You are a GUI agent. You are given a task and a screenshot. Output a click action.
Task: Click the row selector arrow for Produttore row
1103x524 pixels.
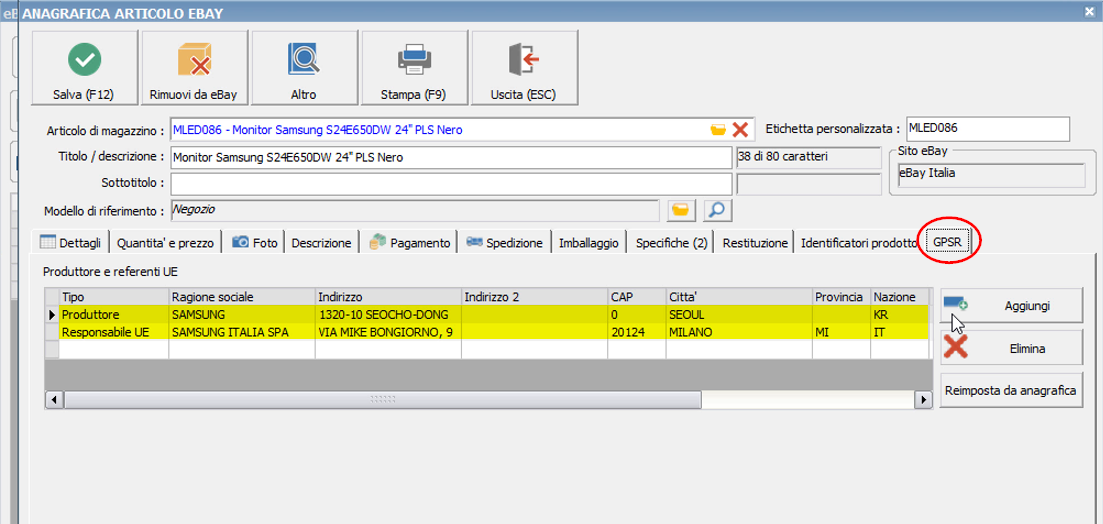point(52,314)
